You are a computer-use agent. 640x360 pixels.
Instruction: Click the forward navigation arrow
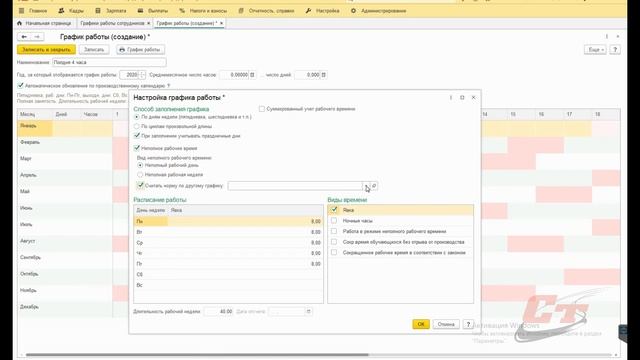[37, 37]
